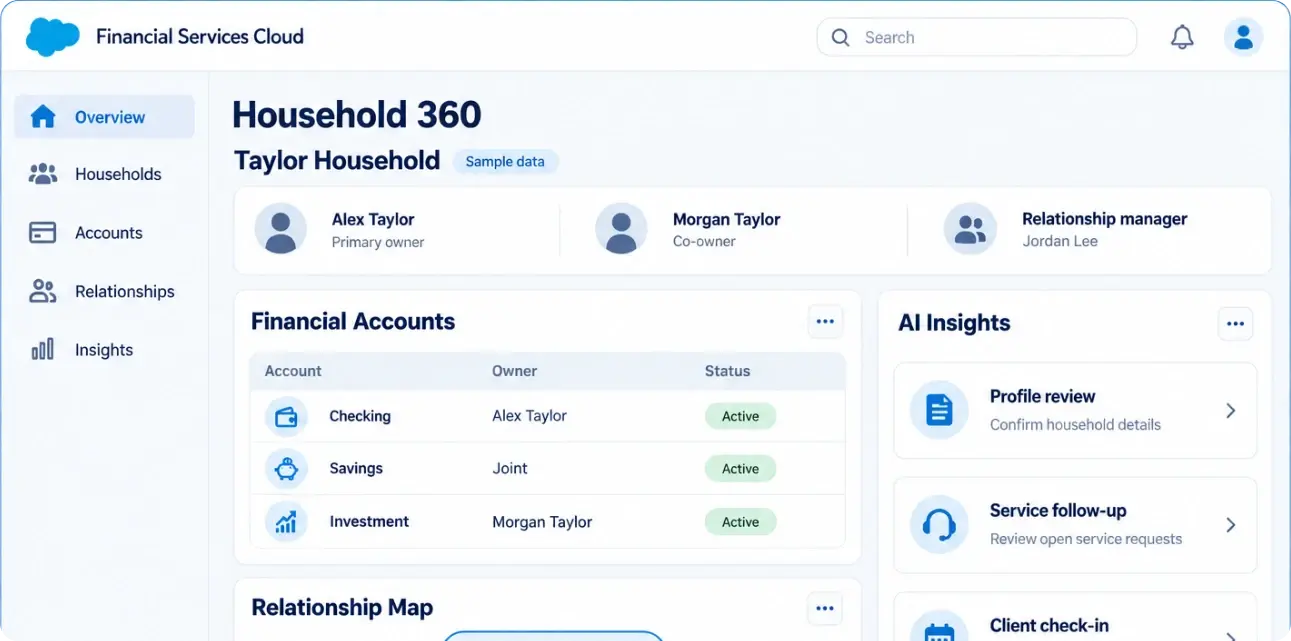
Task: Expand the Service follow-up chevron
Action: coord(1231,525)
